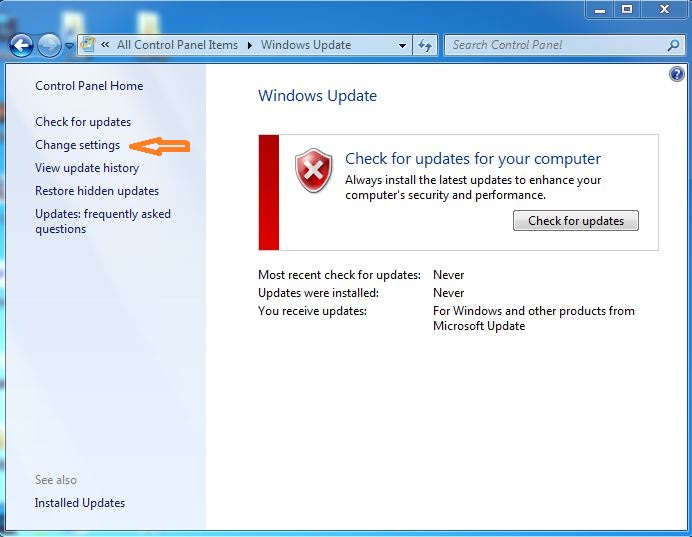Viewport: 692px width, 537px height.
Task: Open Updates: frequently asked questions
Action: click(103, 222)
